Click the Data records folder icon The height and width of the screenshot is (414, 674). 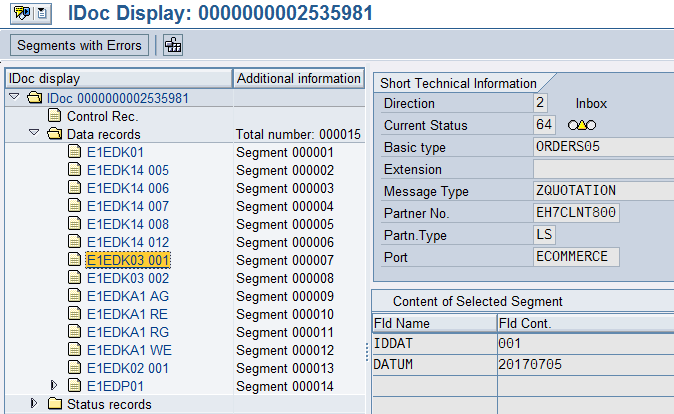point(54,134)
